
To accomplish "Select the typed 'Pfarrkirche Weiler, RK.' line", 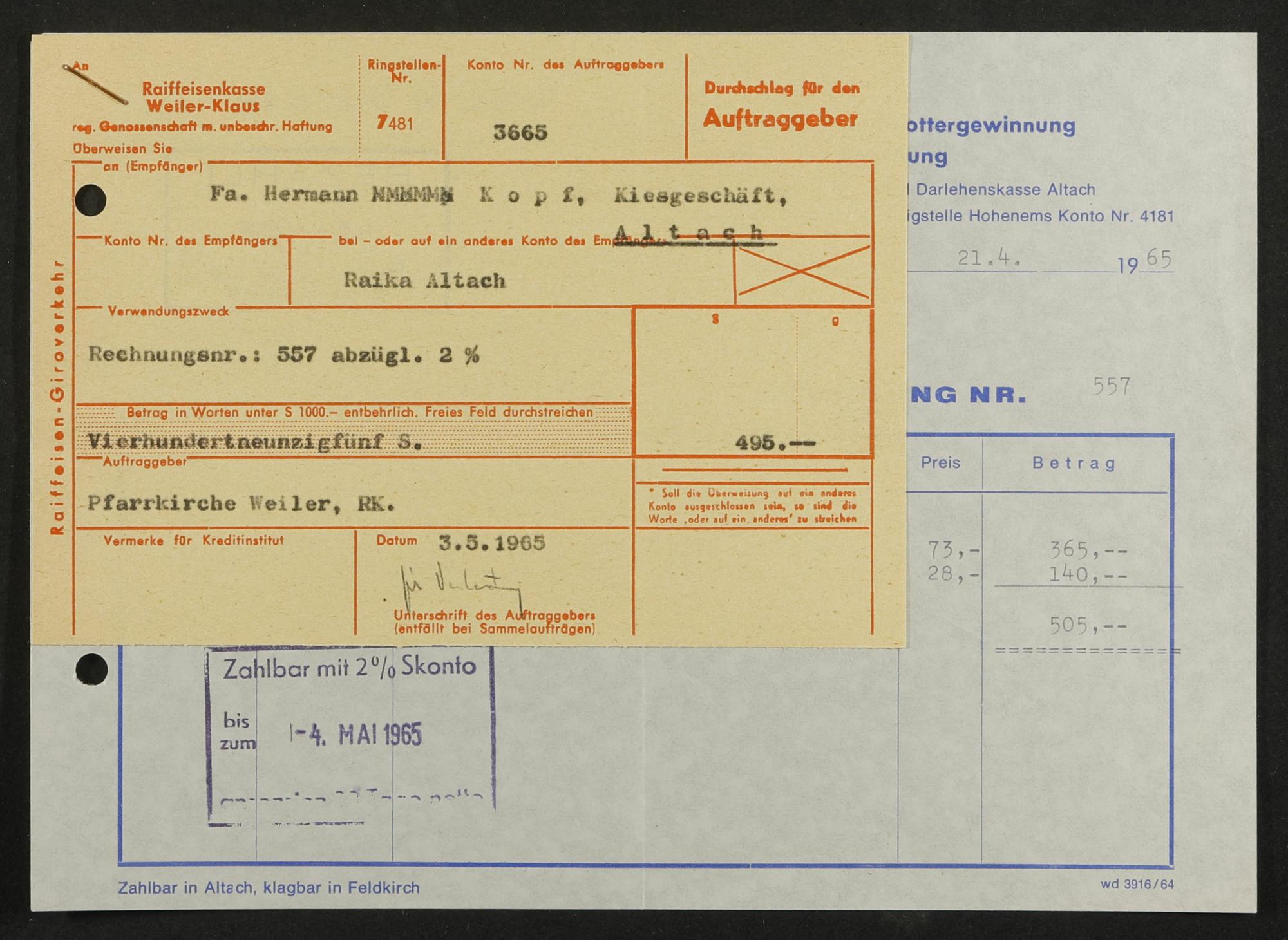I will tap(241, 503).
